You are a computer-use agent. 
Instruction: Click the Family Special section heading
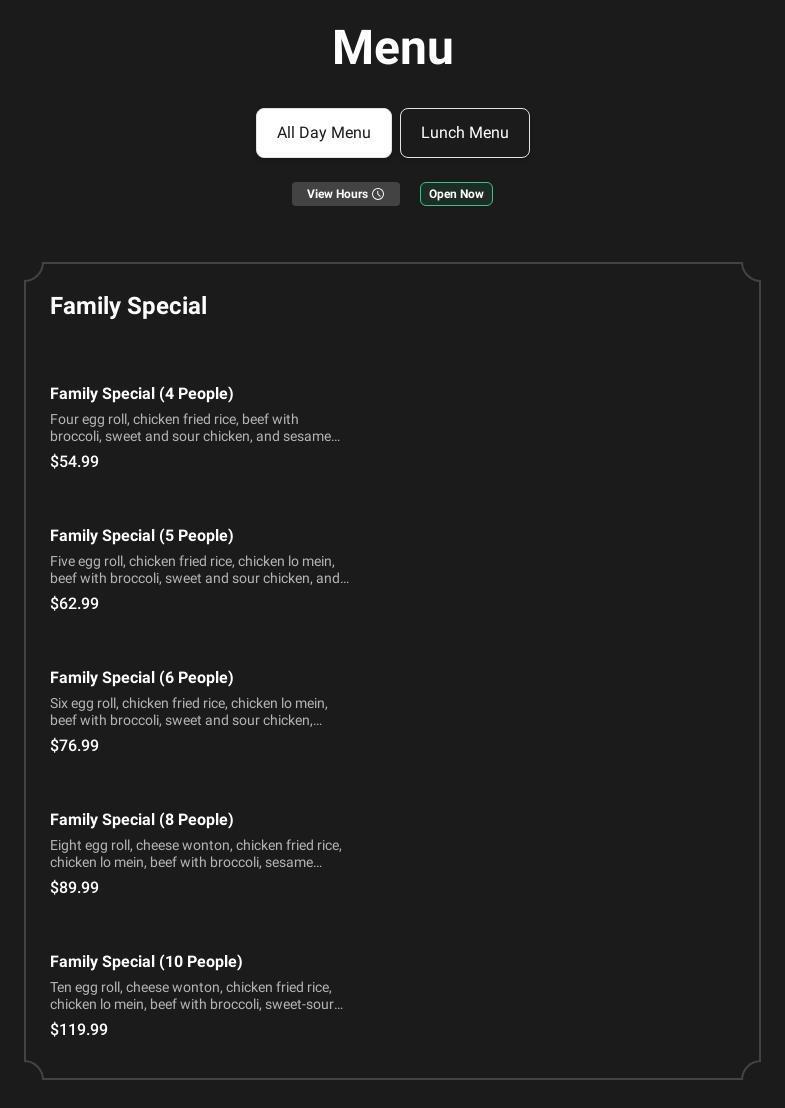[x=129, y=306]
